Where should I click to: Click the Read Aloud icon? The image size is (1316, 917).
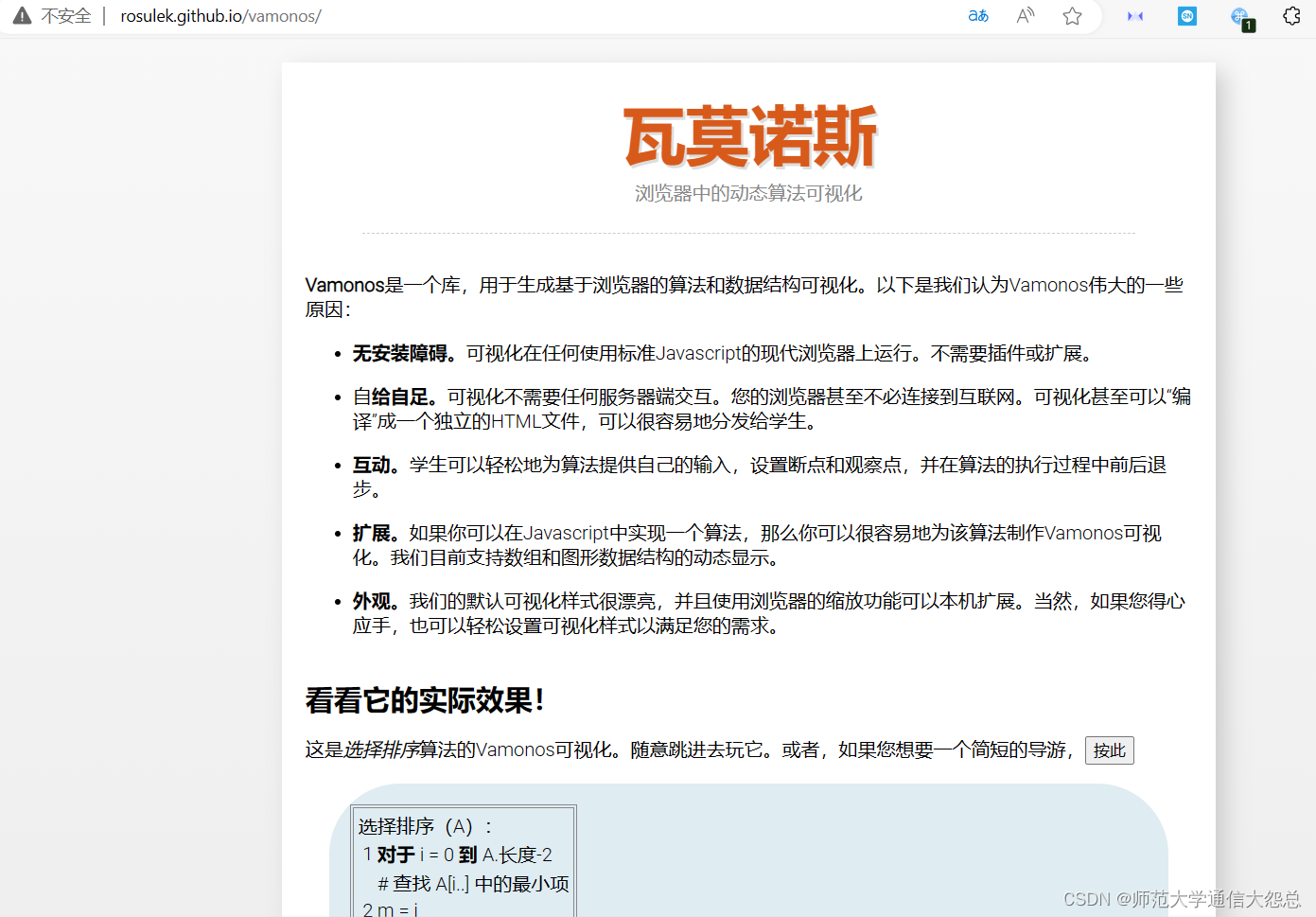click(1026, 16)
